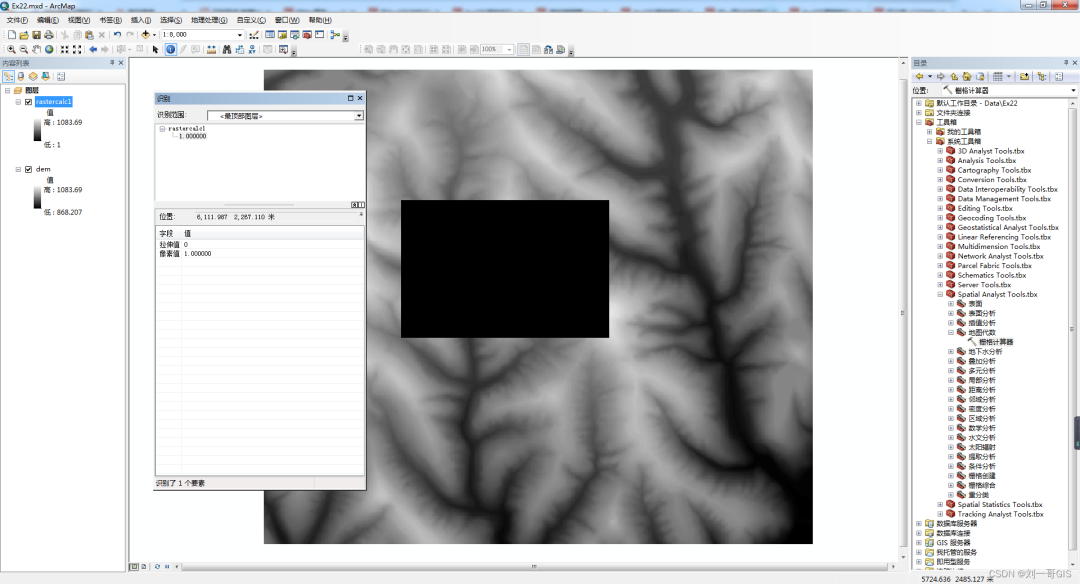Toggle the dem layer checkbox

(28, 169)
